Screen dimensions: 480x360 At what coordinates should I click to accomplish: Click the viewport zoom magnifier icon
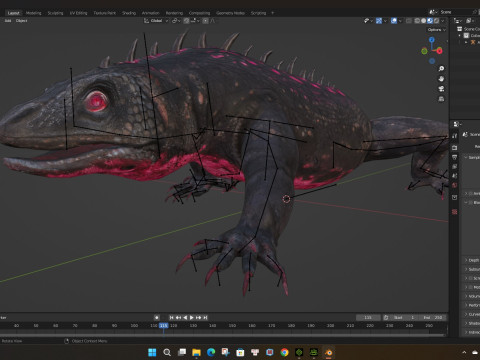pos(441,69)
